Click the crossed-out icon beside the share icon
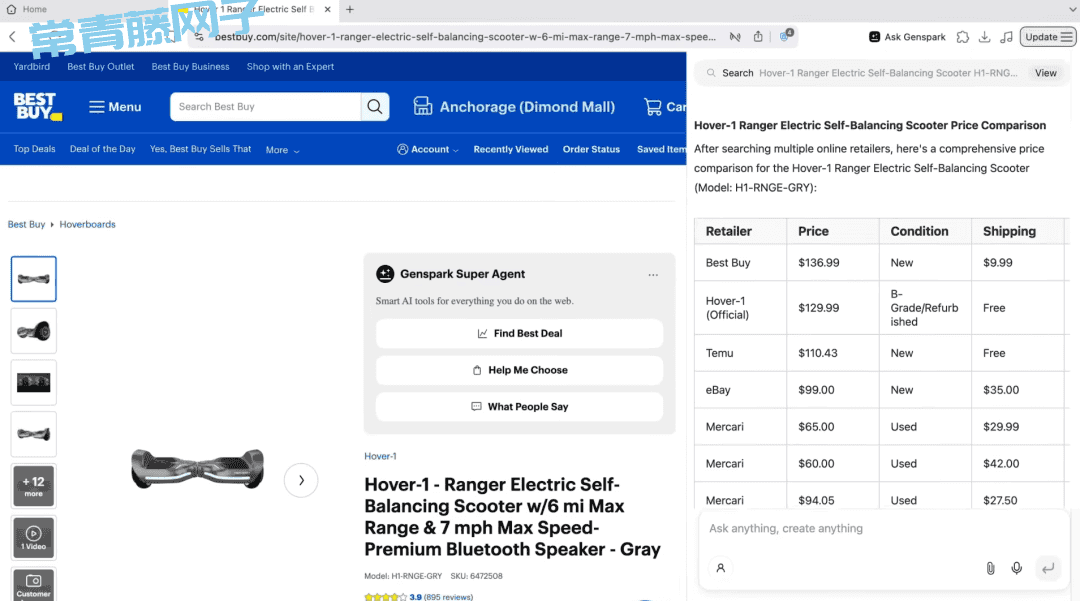1080x601 pixels. pyautogui.click(x=735, y=36)
